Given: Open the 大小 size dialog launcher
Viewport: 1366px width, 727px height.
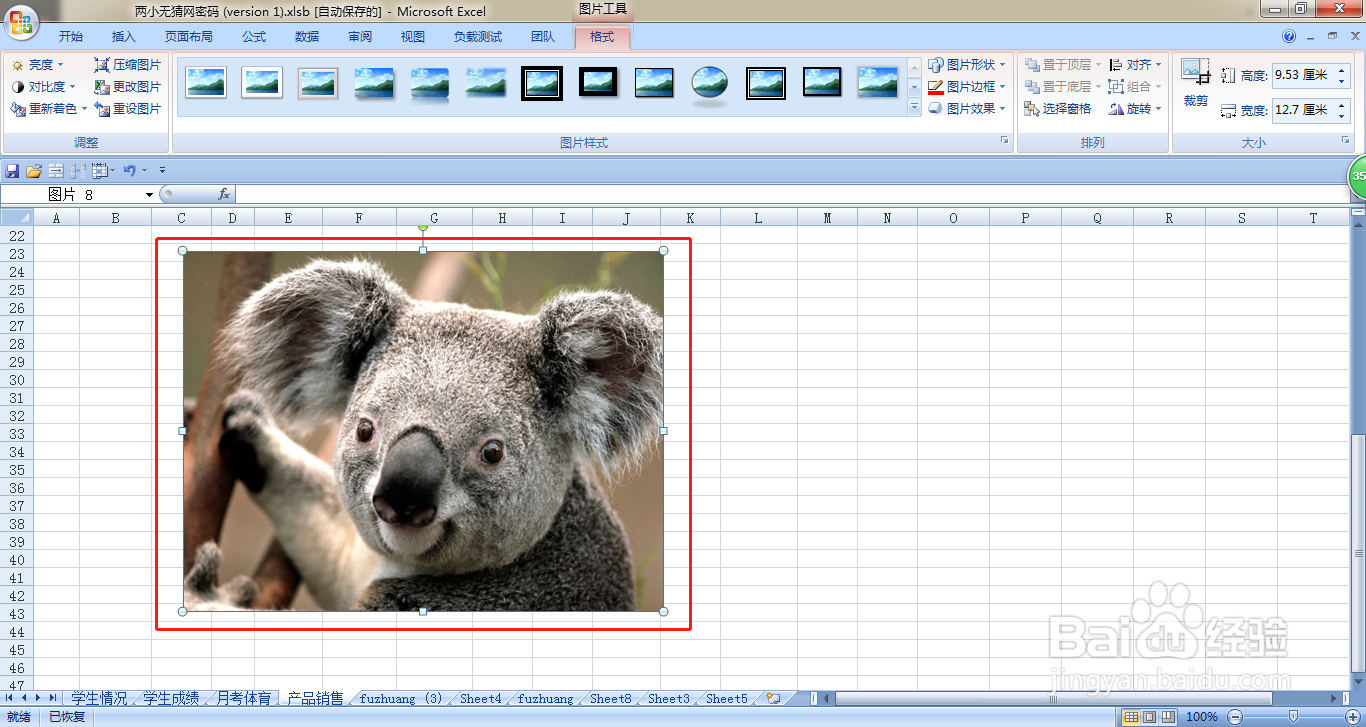Looking at the screenshot, I should pyautogui.click(x=1345, y=141).
